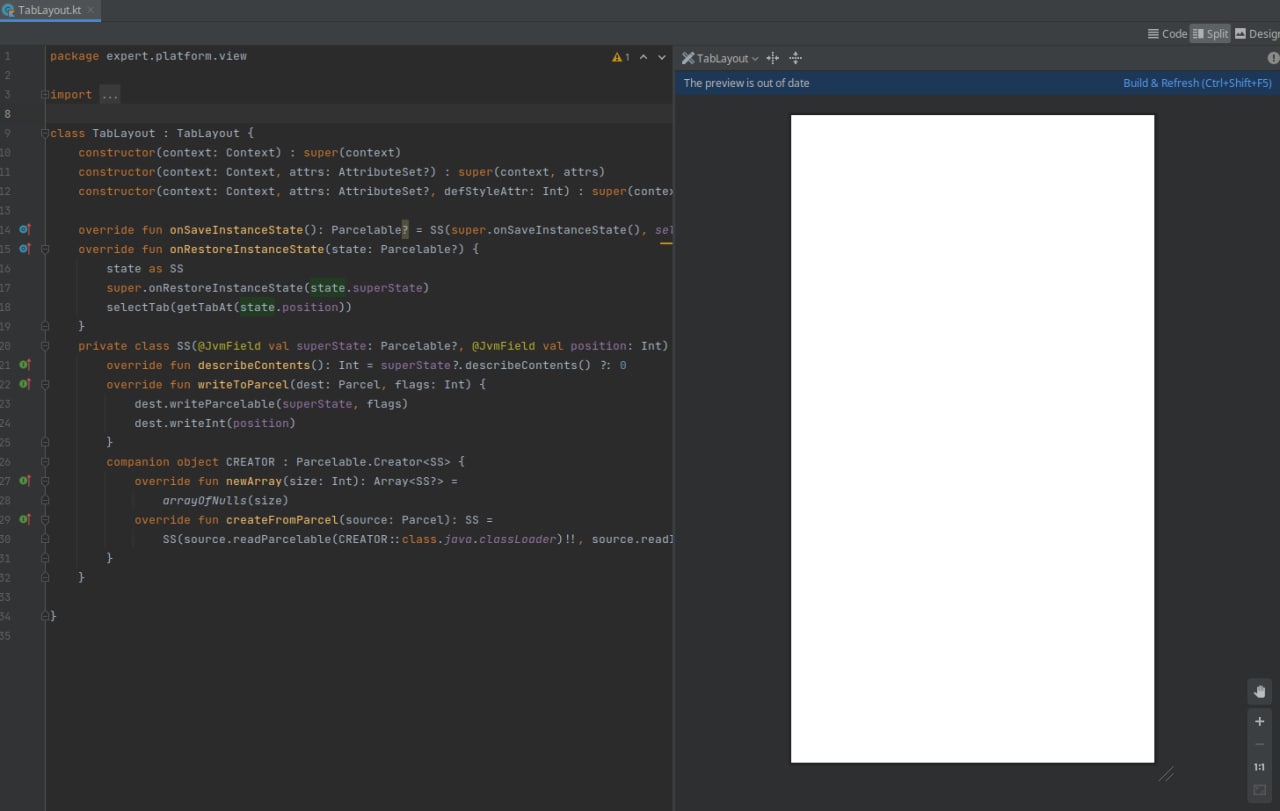Click the folded import ellipsis
Screen dimensions: 1280x811
coord(110,95)
